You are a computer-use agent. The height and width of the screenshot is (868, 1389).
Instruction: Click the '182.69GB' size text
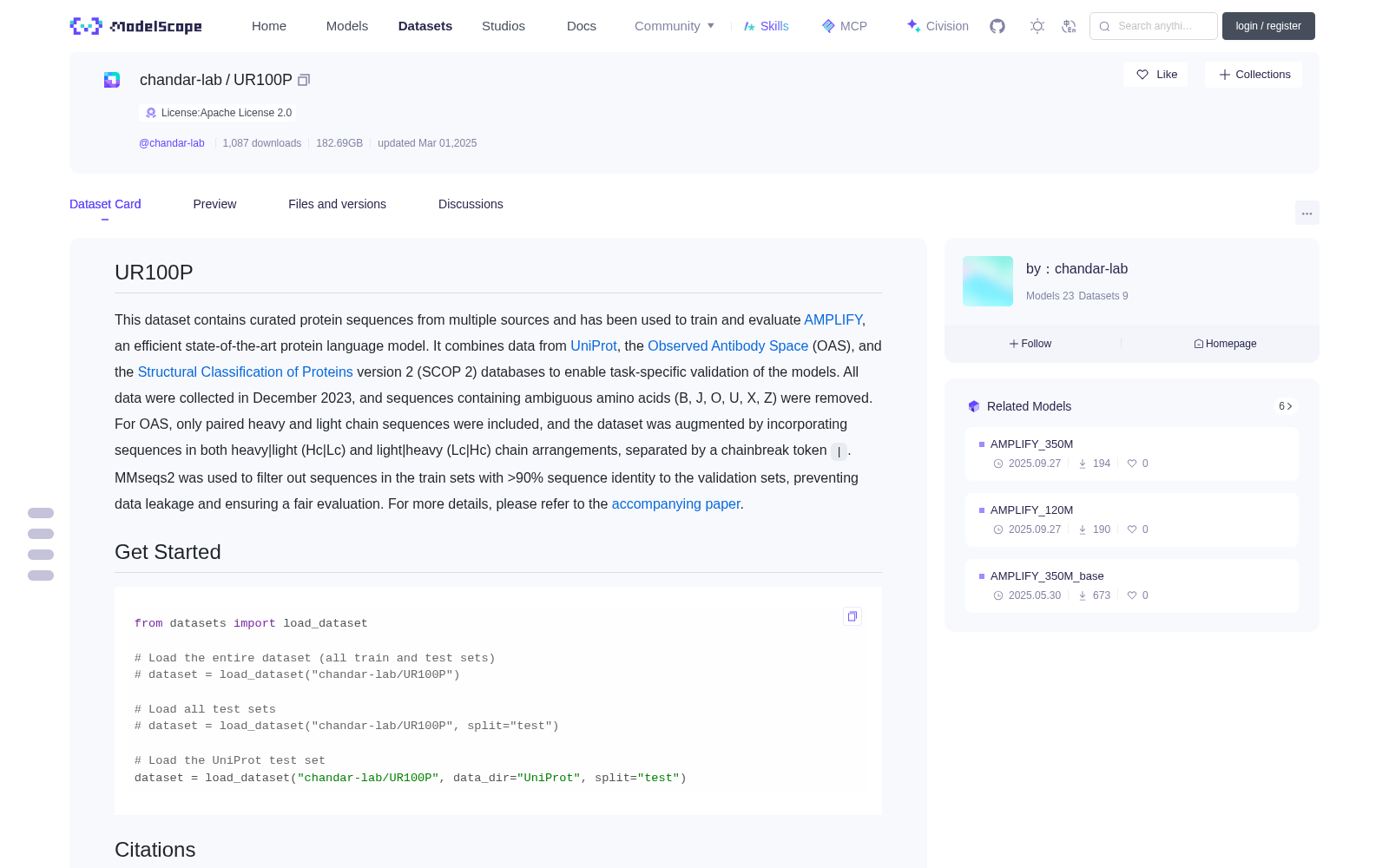click(339, 143)
